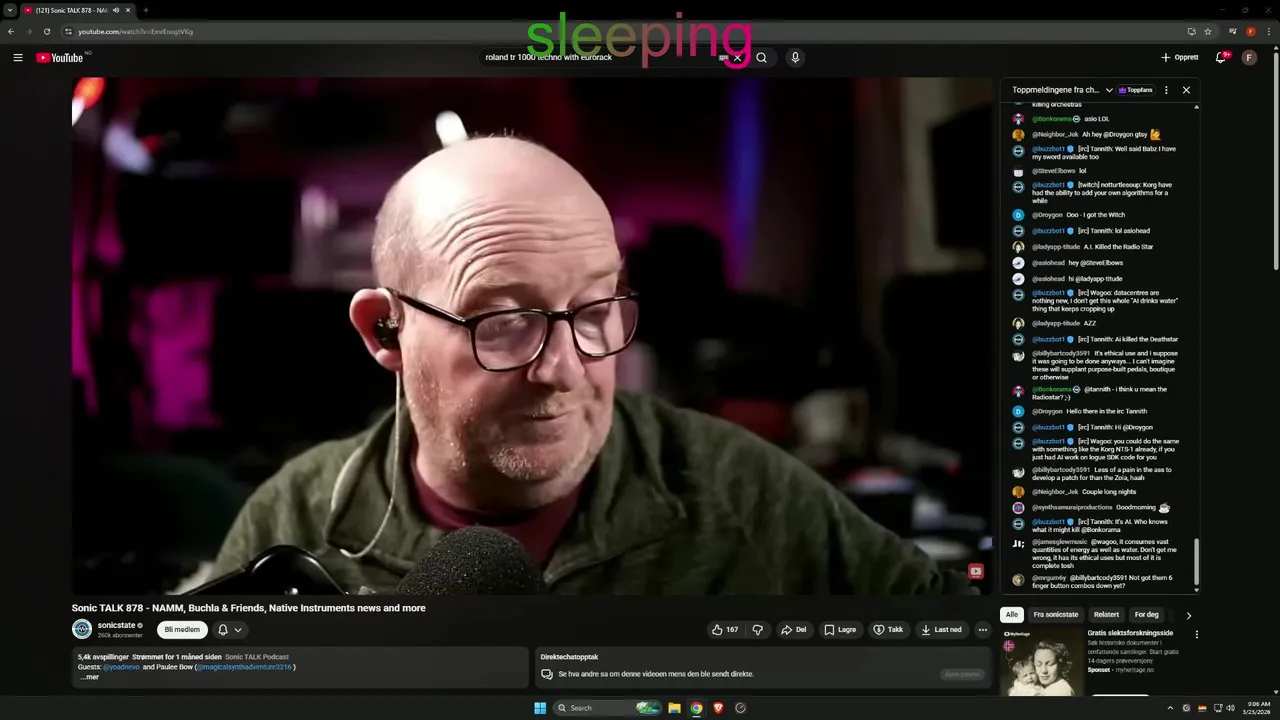
Task: Start voice search with microphone
Action: coord(795,58)
